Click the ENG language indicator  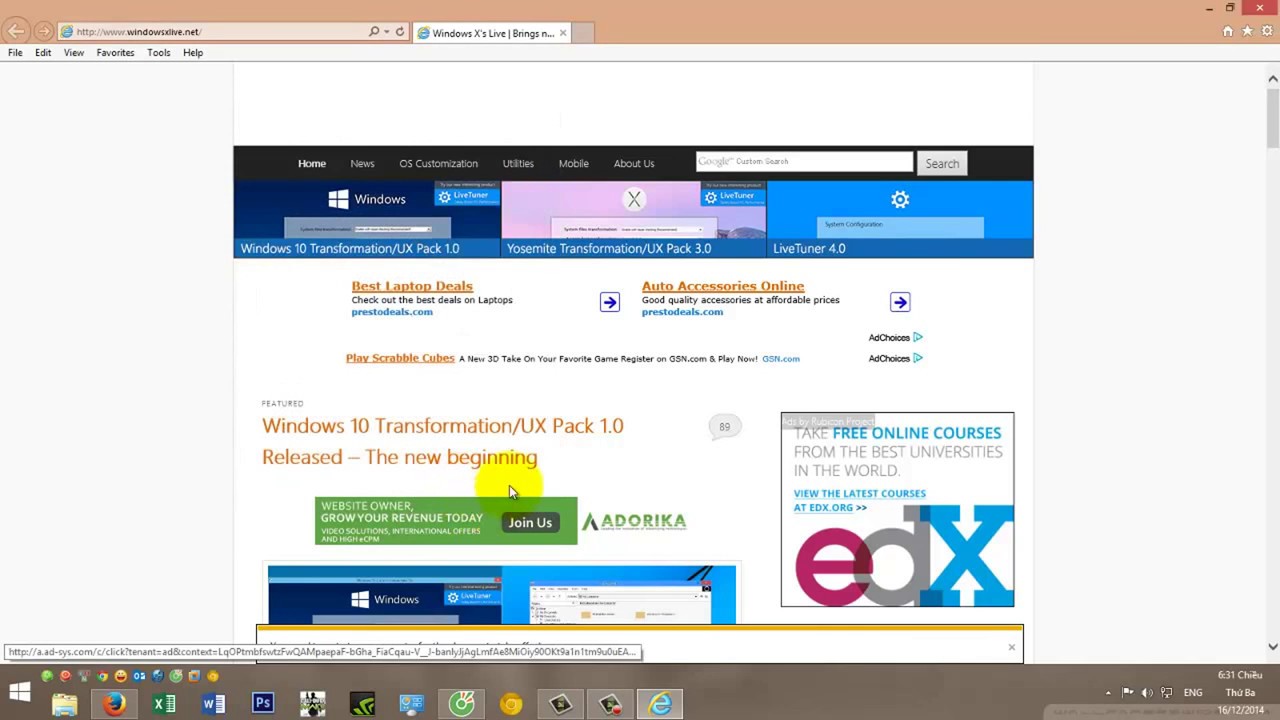(x=1193, y=692)
